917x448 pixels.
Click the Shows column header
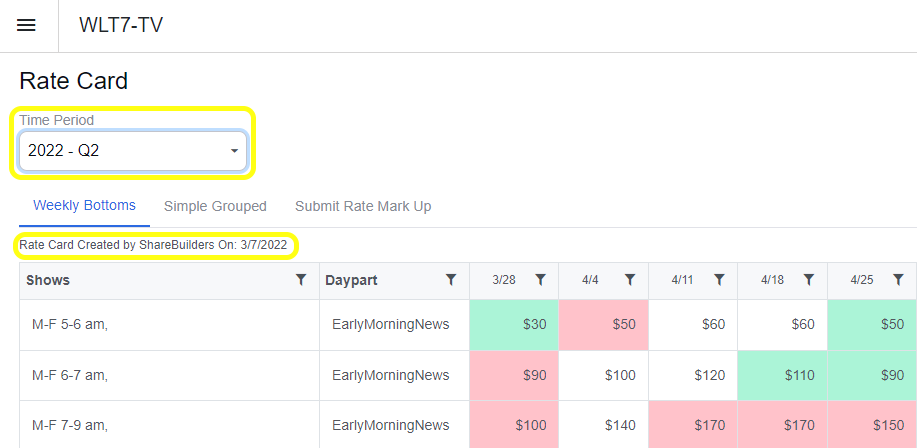coord(48,280)
